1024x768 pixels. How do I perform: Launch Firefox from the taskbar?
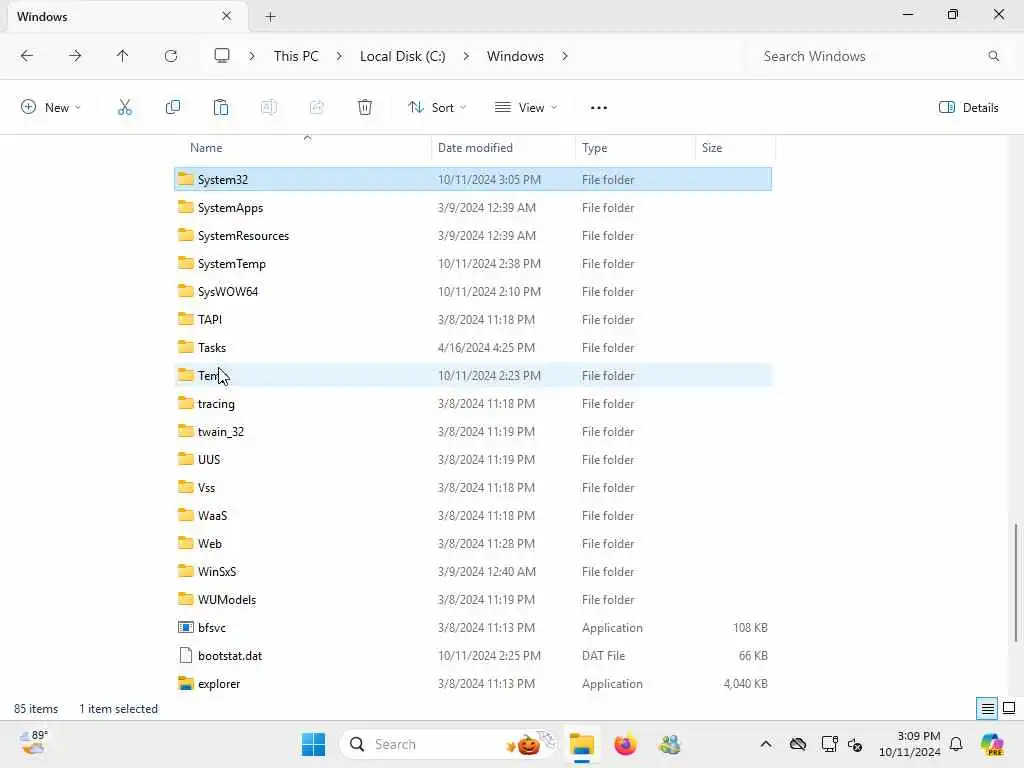pos(625,744)
